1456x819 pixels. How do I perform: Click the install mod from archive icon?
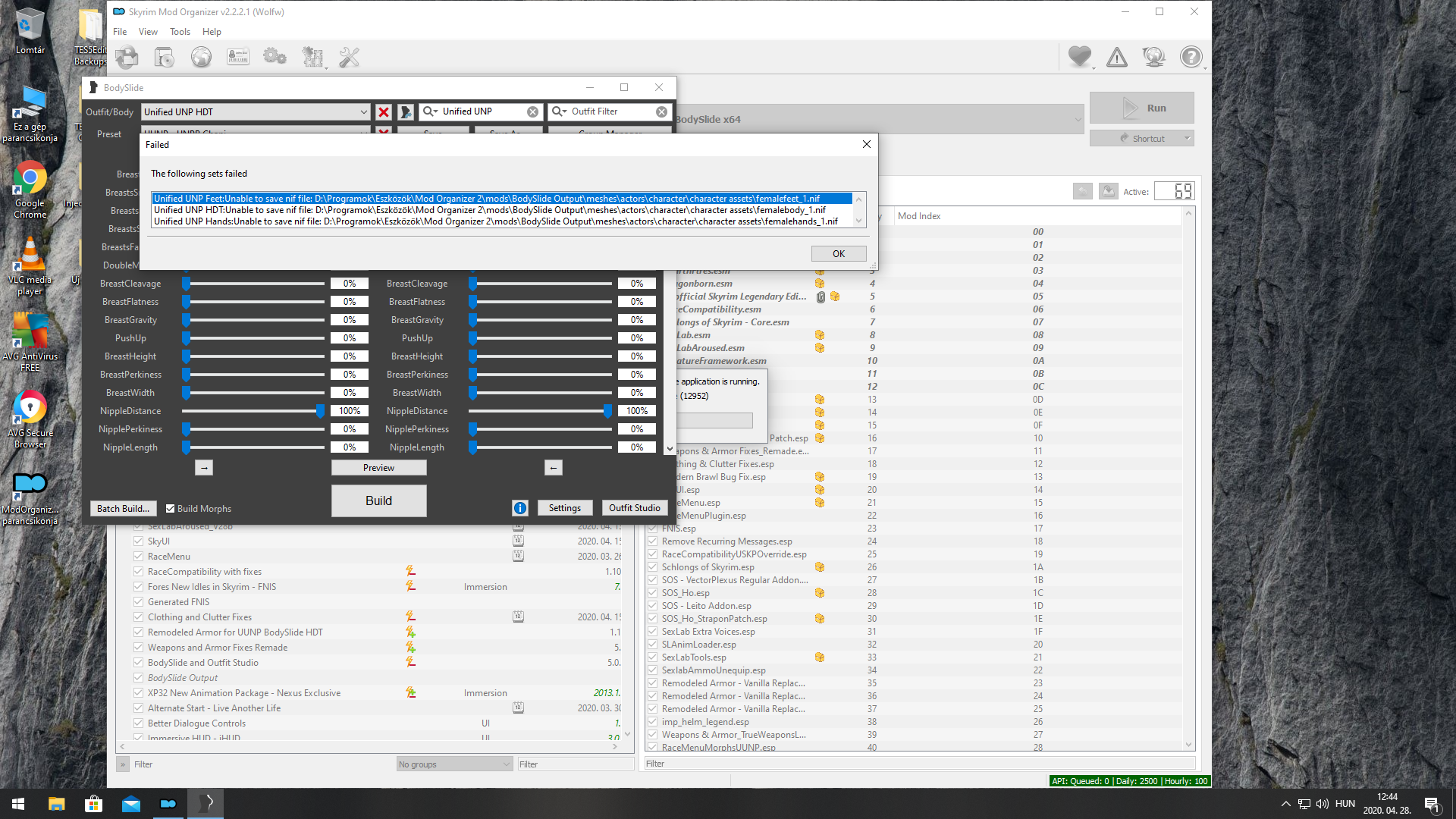pos(164,57)
